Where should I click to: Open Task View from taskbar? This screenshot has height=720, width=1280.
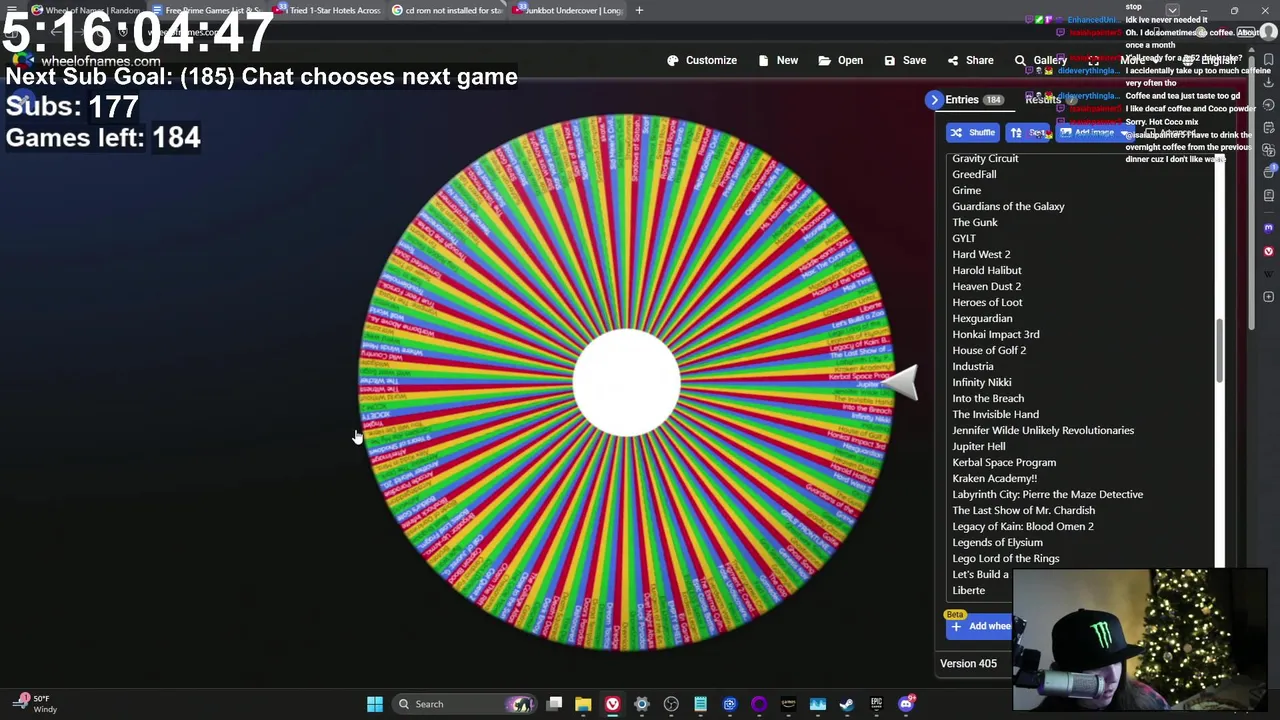pos(554,704)
